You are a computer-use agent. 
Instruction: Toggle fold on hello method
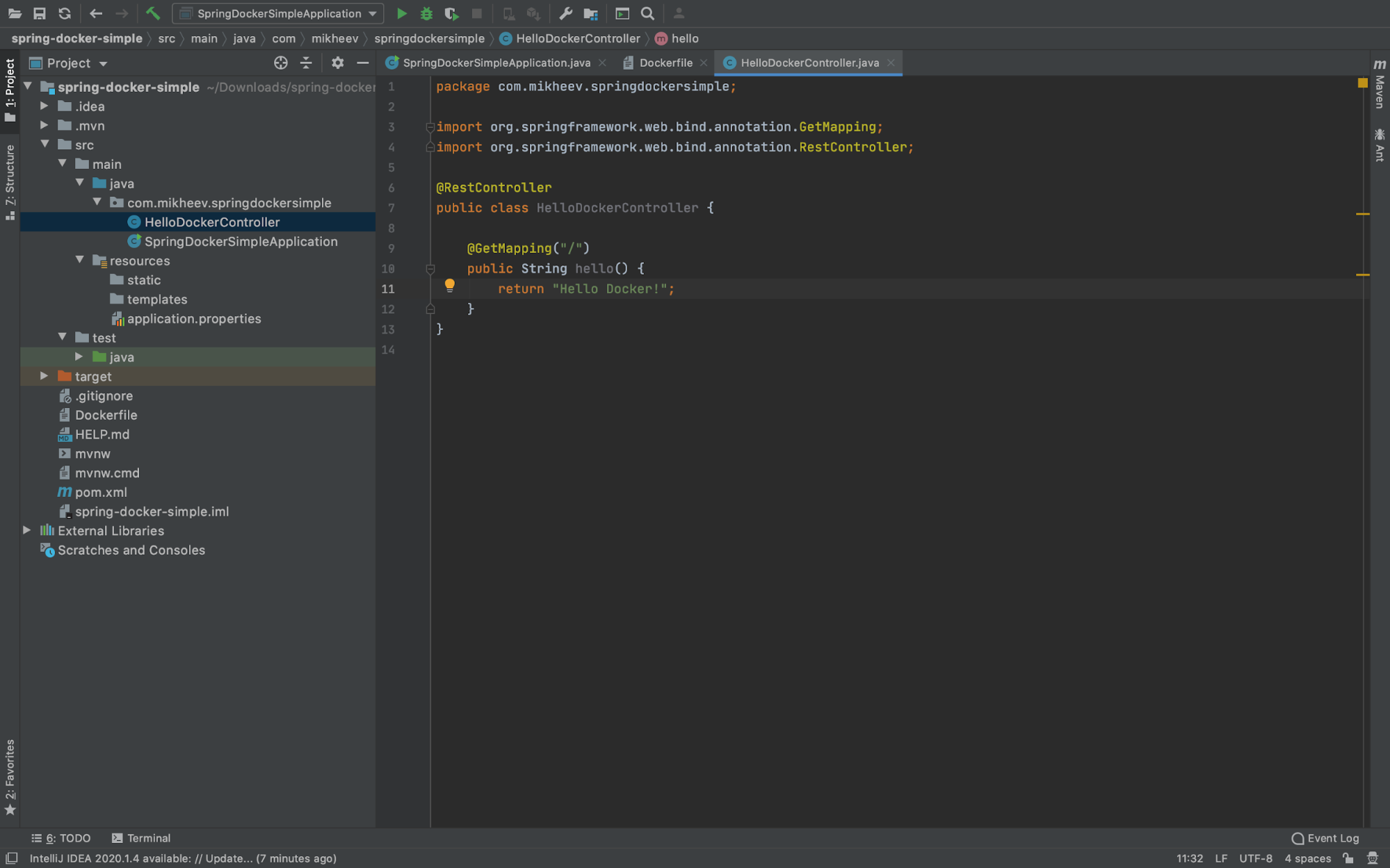click(x=430, y=269)
